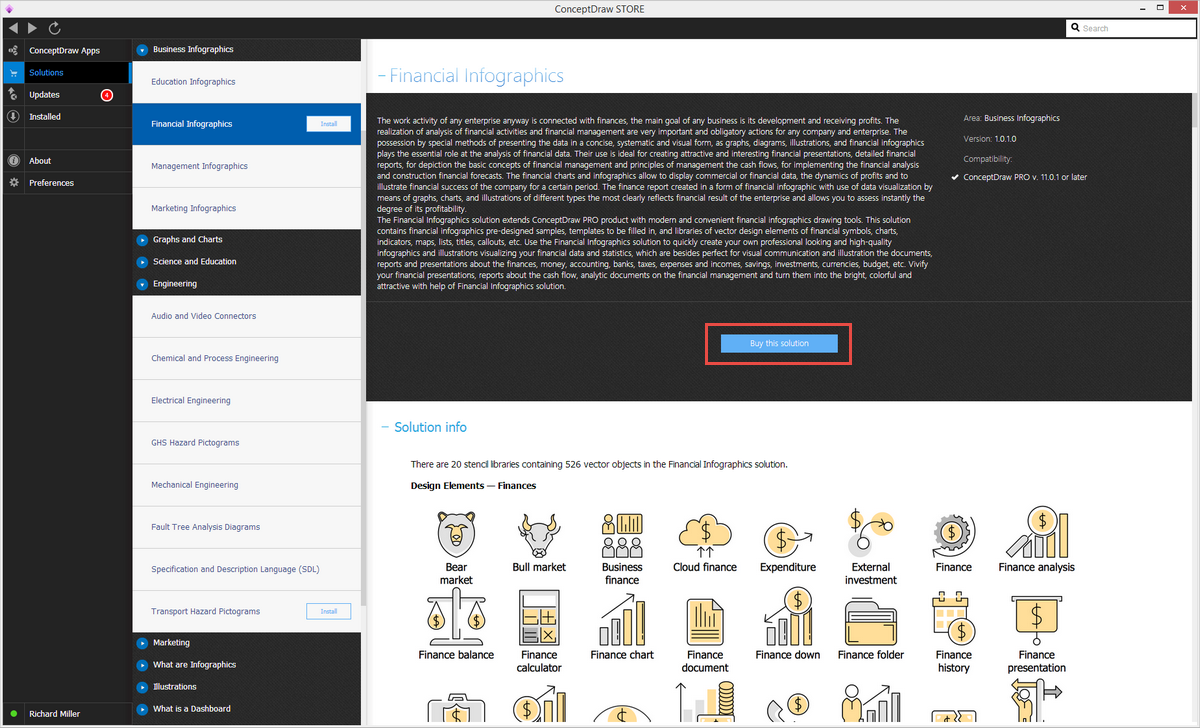Select the Finance calculator design element
The image size is (1200, 728).
click(539, 632)
